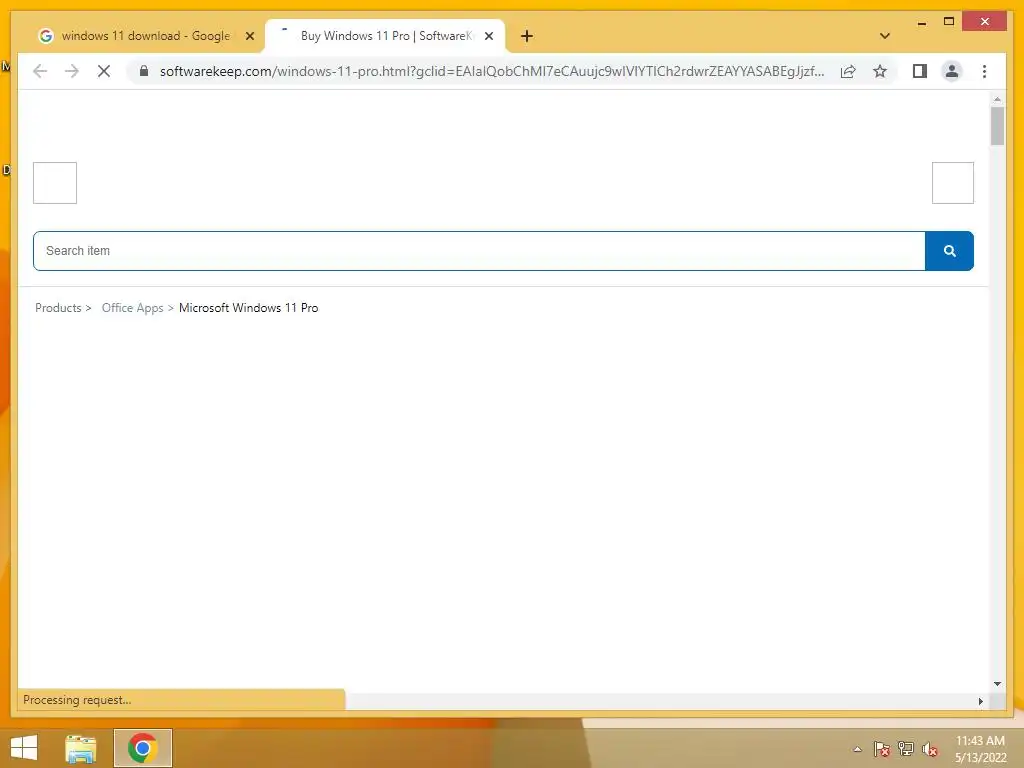Click the vertical scrollbar thumb
1024x768 pixels.
pyautogui.click(x=997, y=126)
